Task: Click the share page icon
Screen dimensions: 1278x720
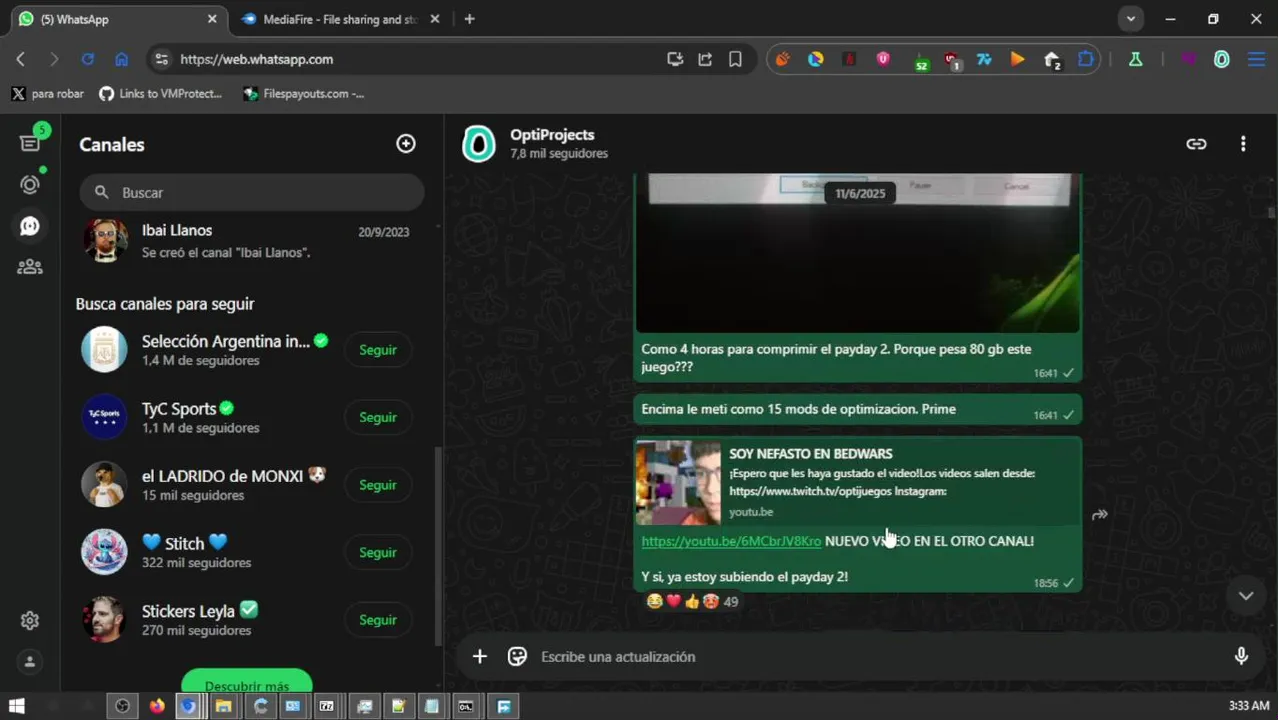Action: (705, 59)
